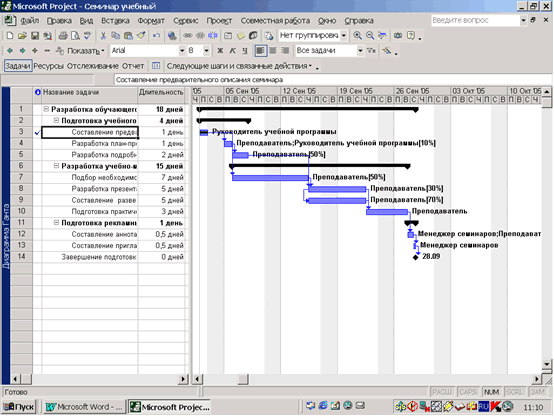The width and height of the screenshot is (554, 416).
Task: Open an existing project file
Action: [22, 35]
